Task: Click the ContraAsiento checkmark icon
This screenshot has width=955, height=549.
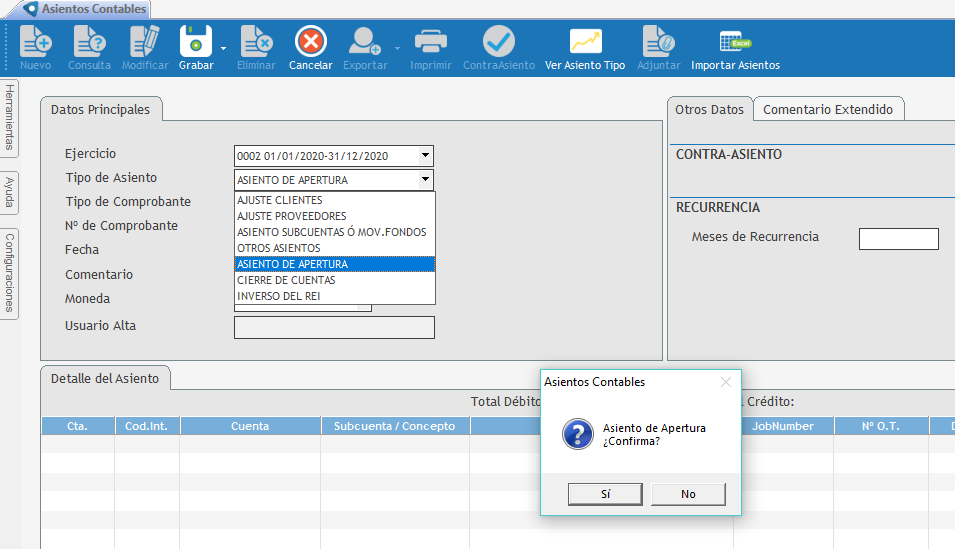Action: tap(498, 42)
